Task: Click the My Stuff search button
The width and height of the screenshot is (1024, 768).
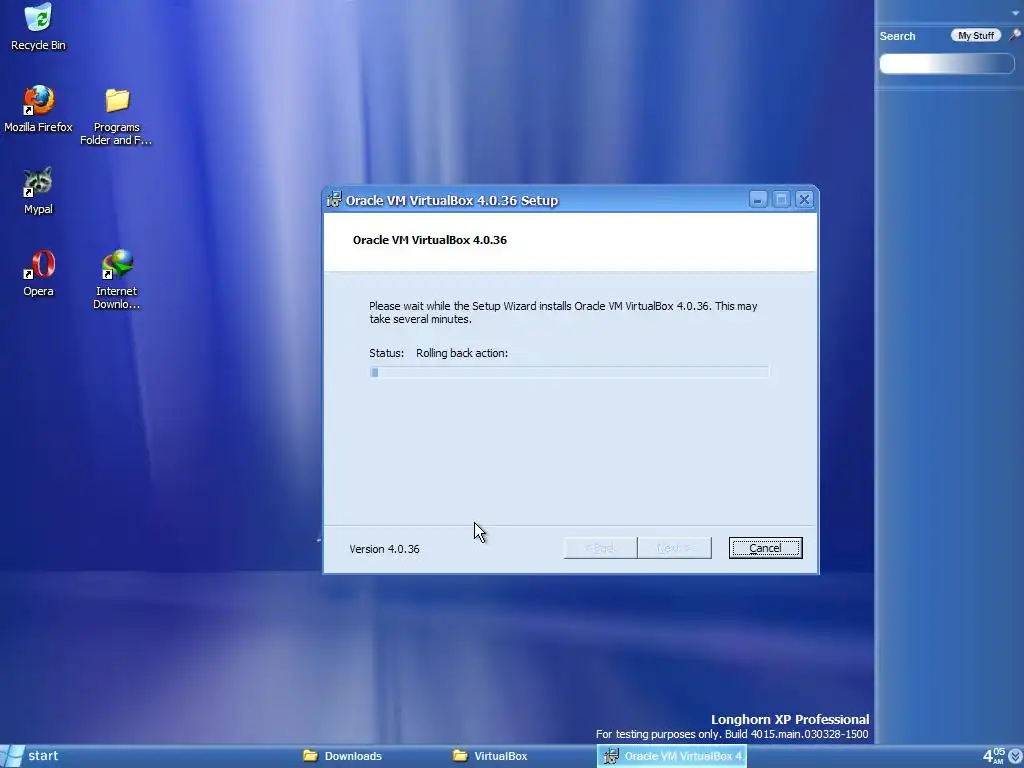Action: coord(976,36)
